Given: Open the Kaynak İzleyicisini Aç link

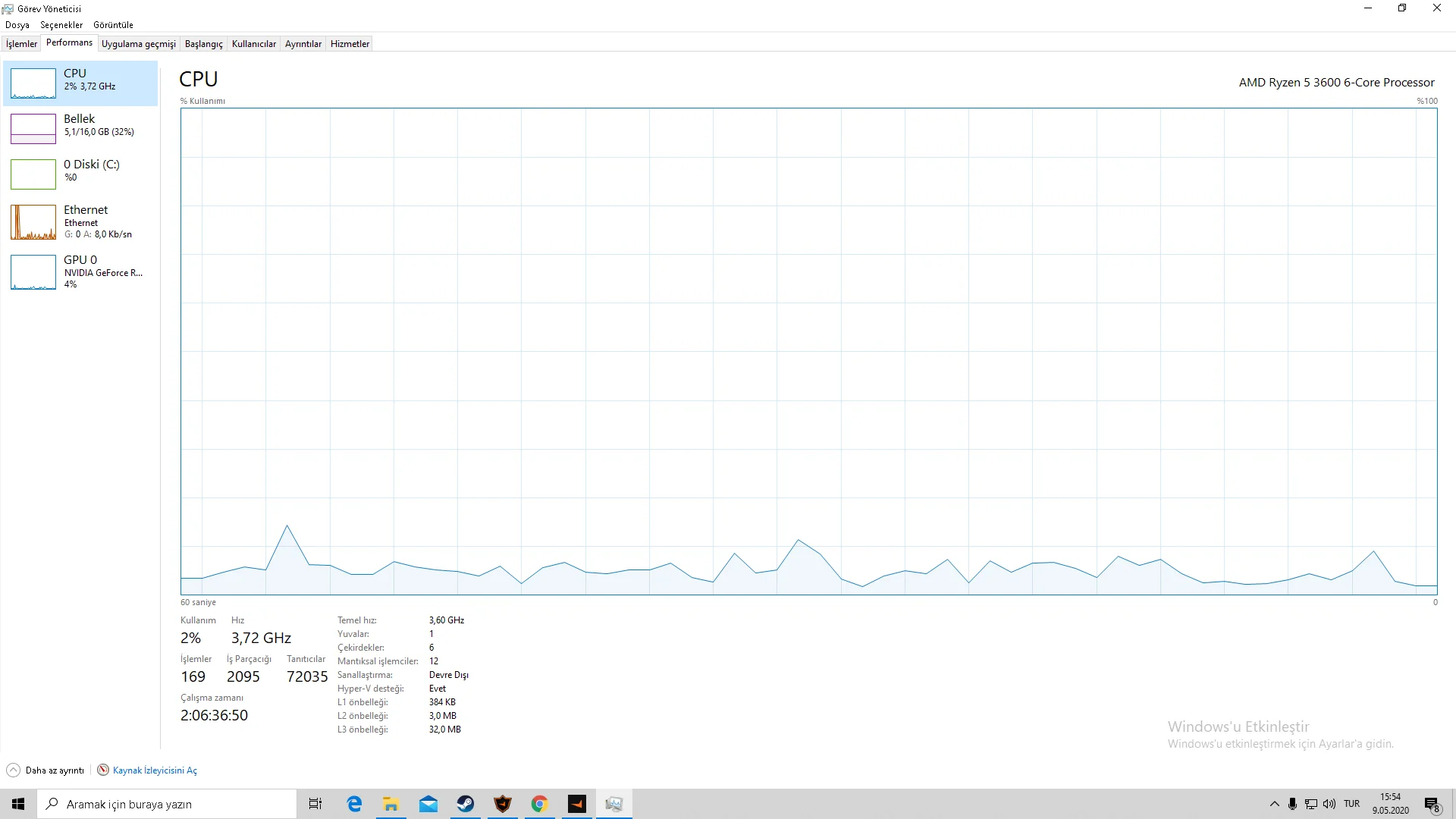Looking at the screenshot, I should pos(155,770).
